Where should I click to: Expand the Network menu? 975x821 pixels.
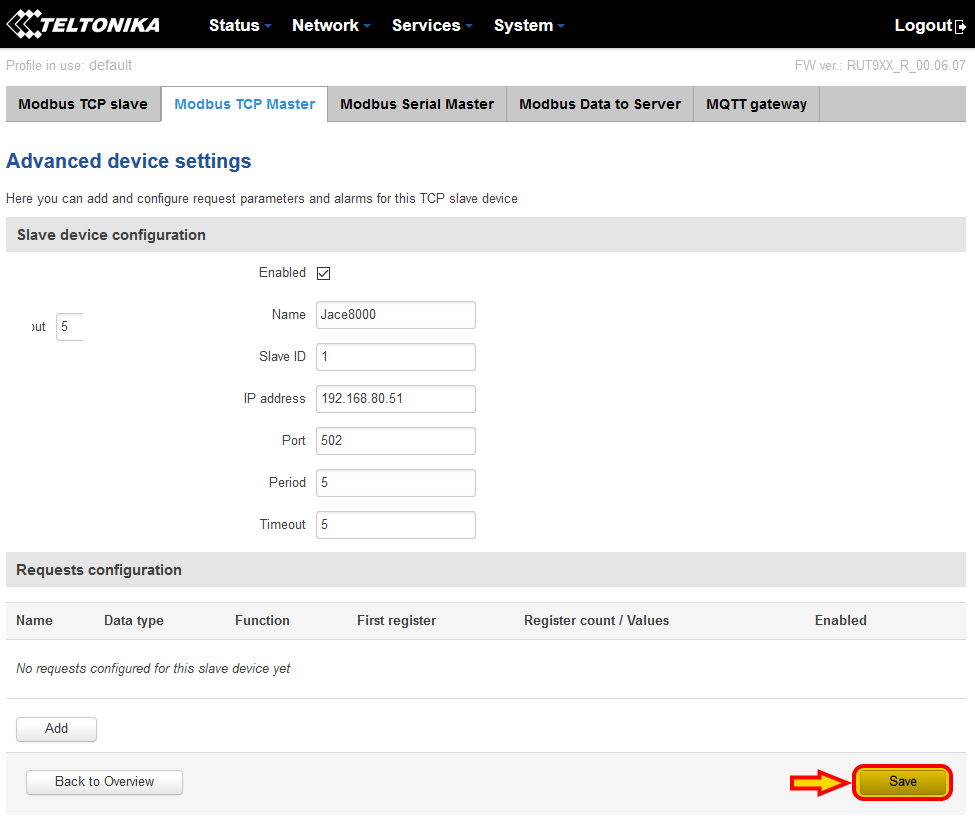coord(331,26)
